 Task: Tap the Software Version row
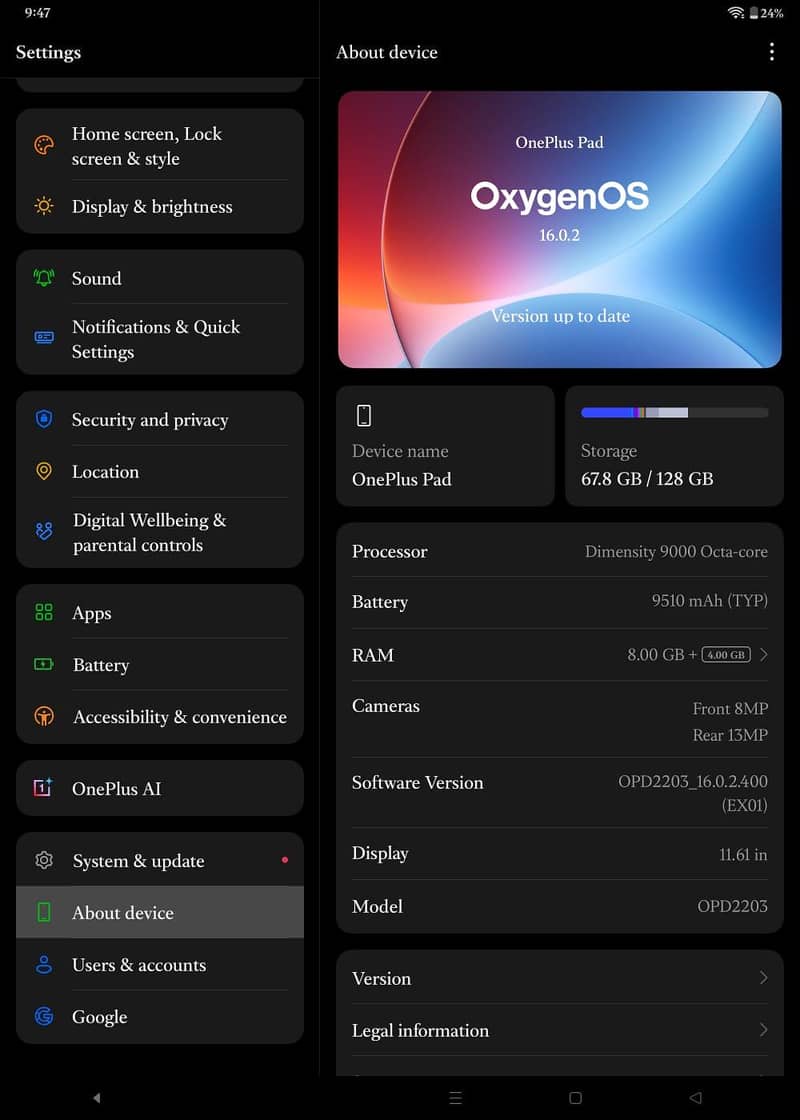tap(559, 793)
